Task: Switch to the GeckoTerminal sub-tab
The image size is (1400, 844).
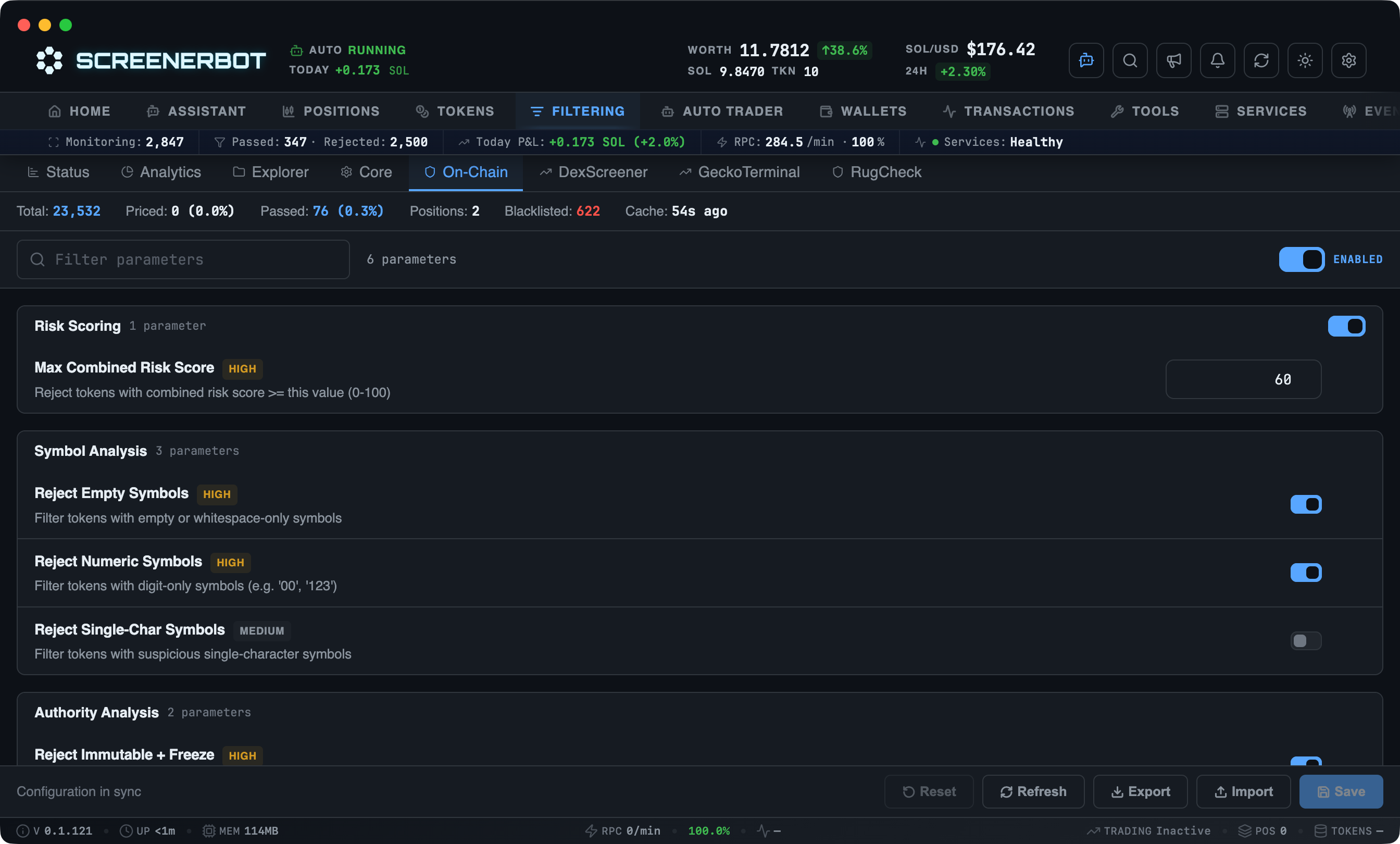Action: (x=740, y=172)
